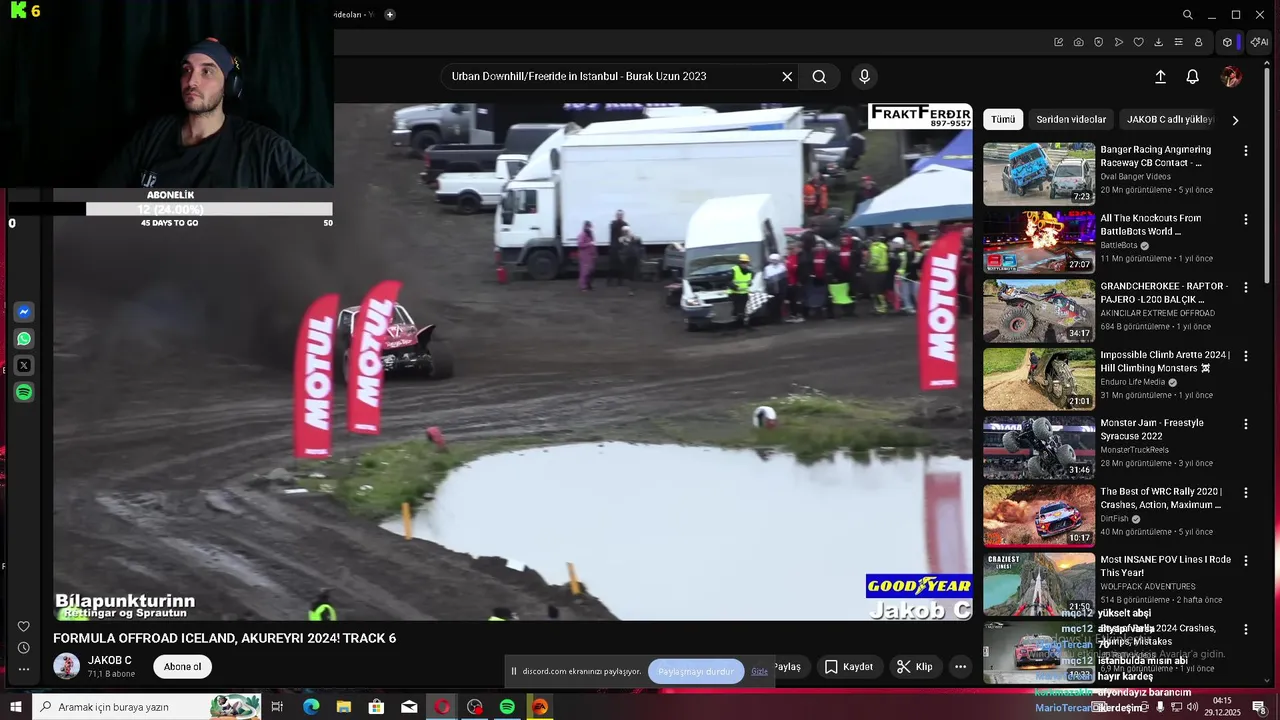Open the All The Knockouts From BattleBots title

click(1151, 225)
